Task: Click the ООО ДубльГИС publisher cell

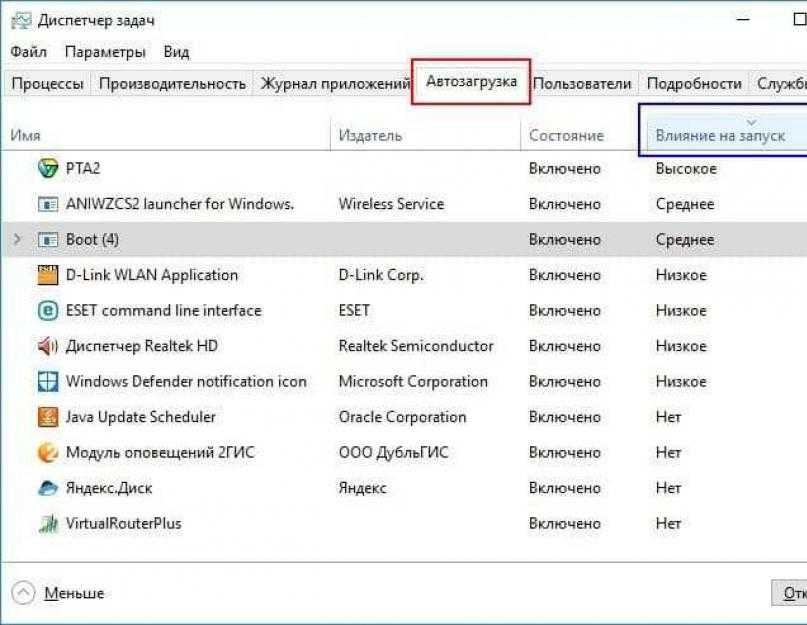Action: 394,453
